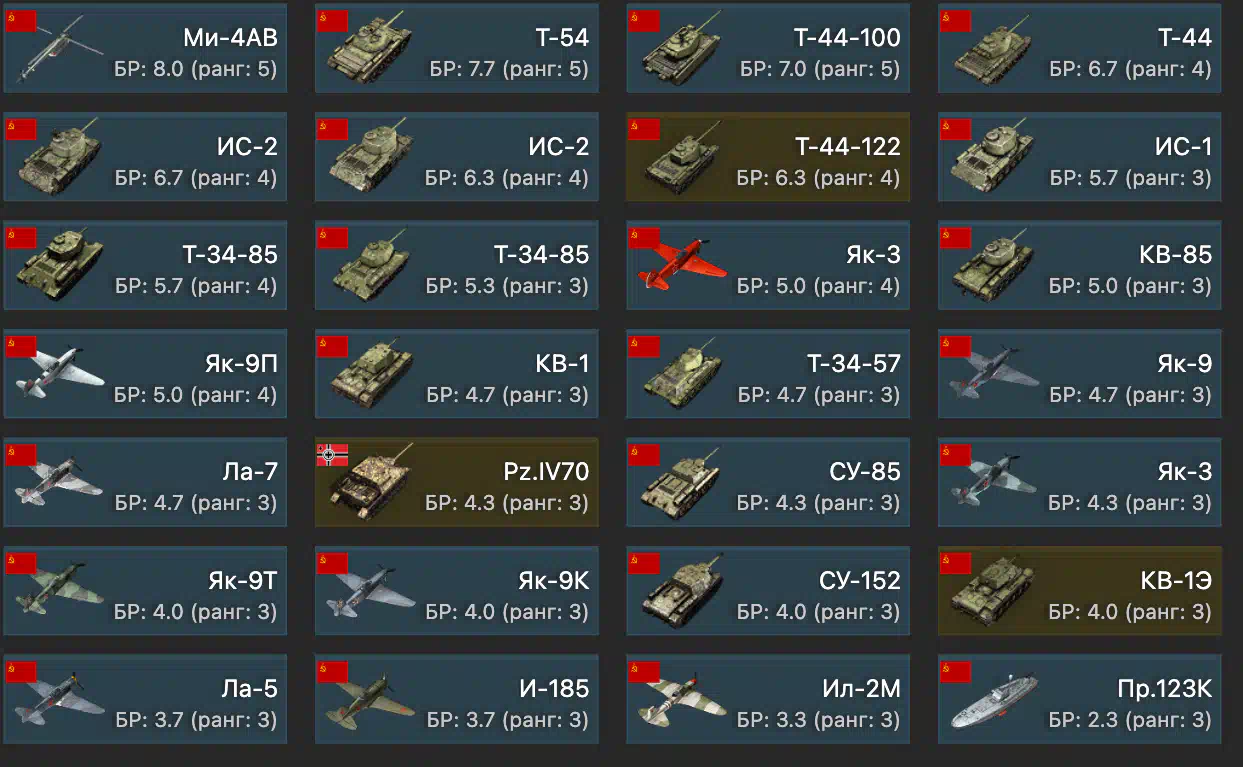Click the КВ-85 vehicle label
This screenshot has width=1243, height=767.
(1175, 255)
